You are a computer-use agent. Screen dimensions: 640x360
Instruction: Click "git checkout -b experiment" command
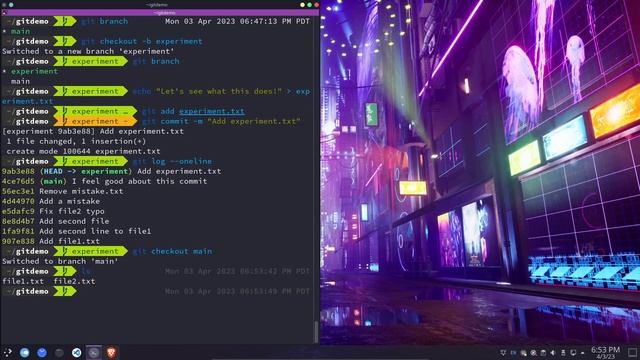pyautogui.click(x=142, y=41)
